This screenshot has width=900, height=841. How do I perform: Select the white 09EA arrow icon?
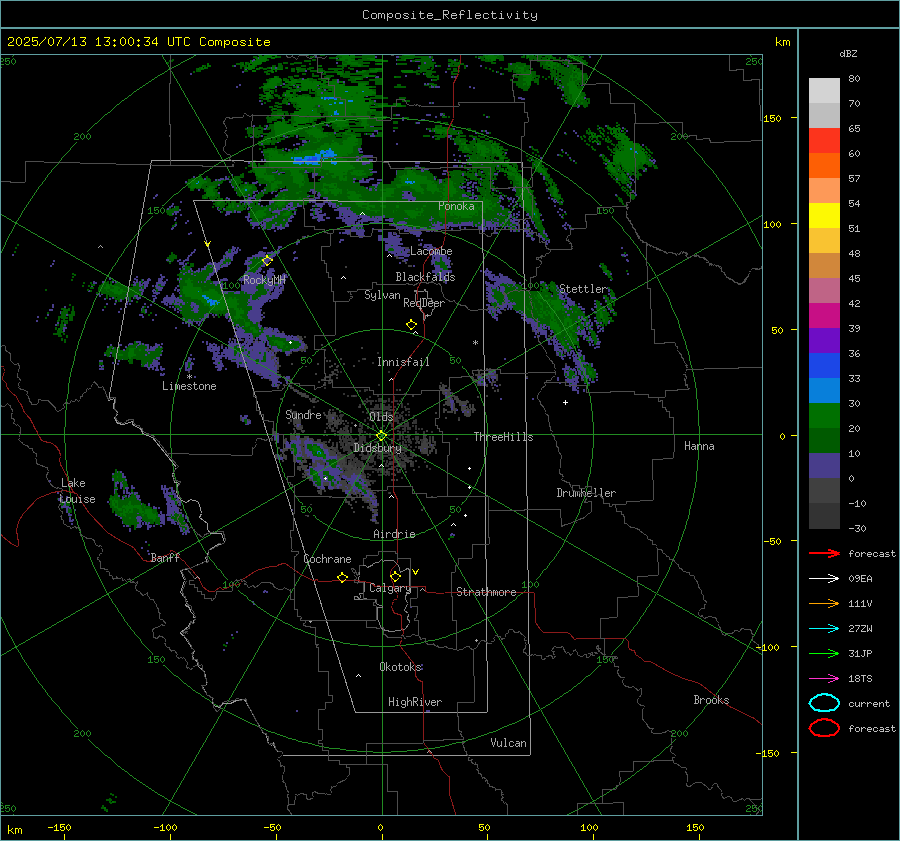(x=824, y=578)
